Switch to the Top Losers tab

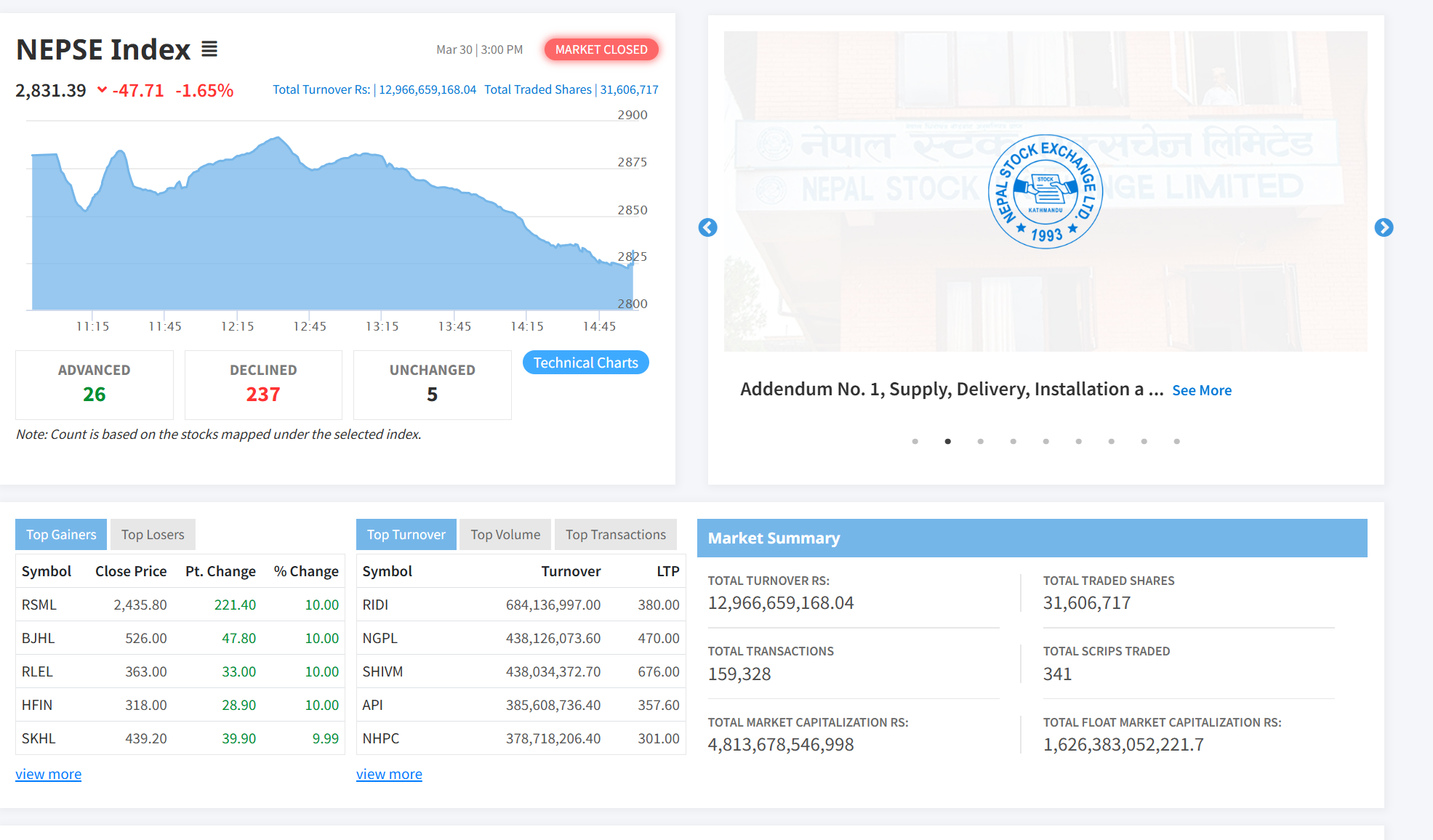(x=153, y=535)
